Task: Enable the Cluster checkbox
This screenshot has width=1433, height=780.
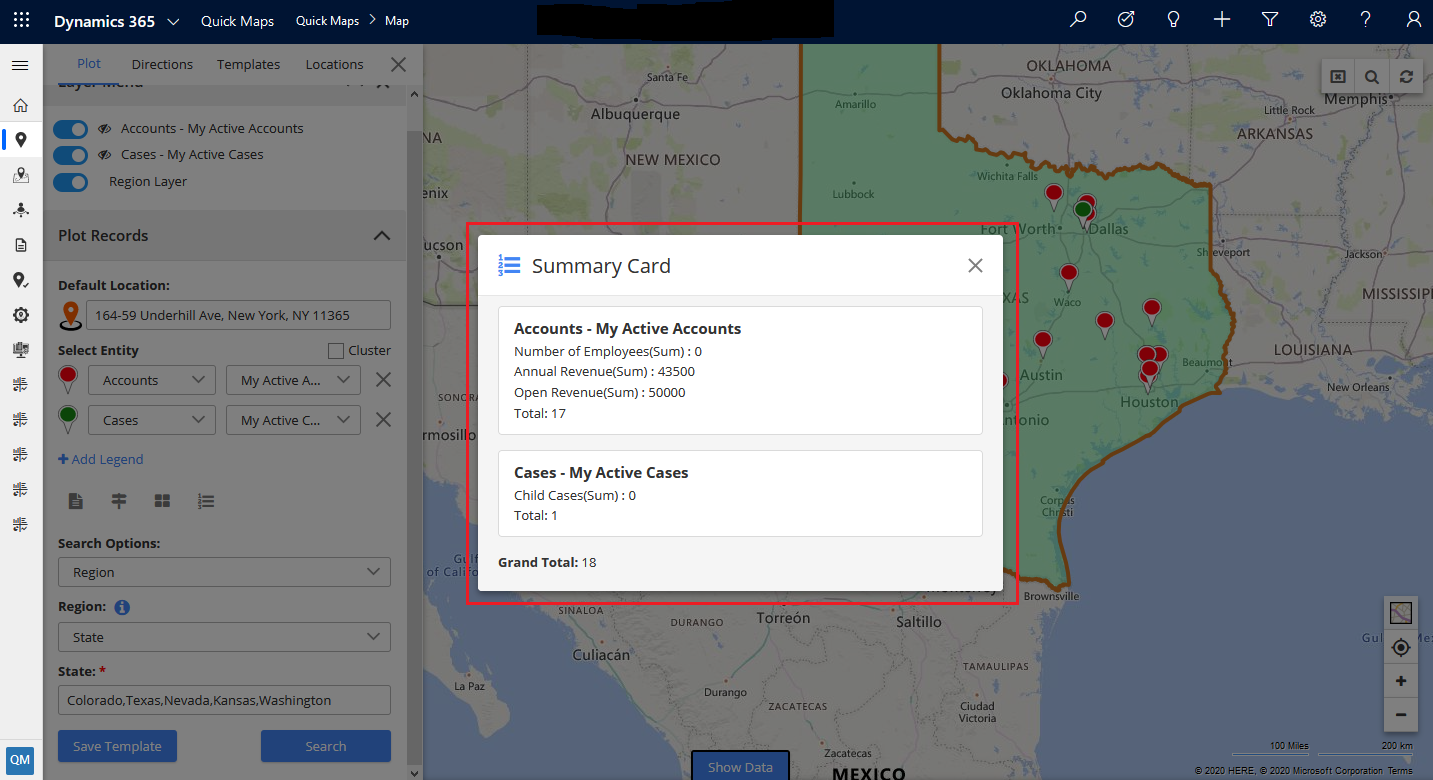Action: pyautogui.click(x=337, y=349)
